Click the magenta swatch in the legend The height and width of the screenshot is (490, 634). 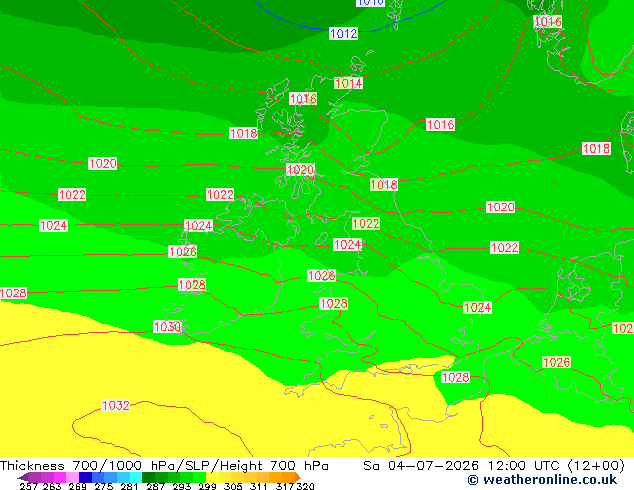[x=60, y=477]
